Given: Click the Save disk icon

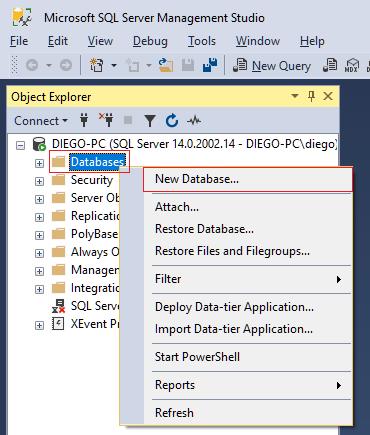Looking at the screenshot, I should [188, 65].
